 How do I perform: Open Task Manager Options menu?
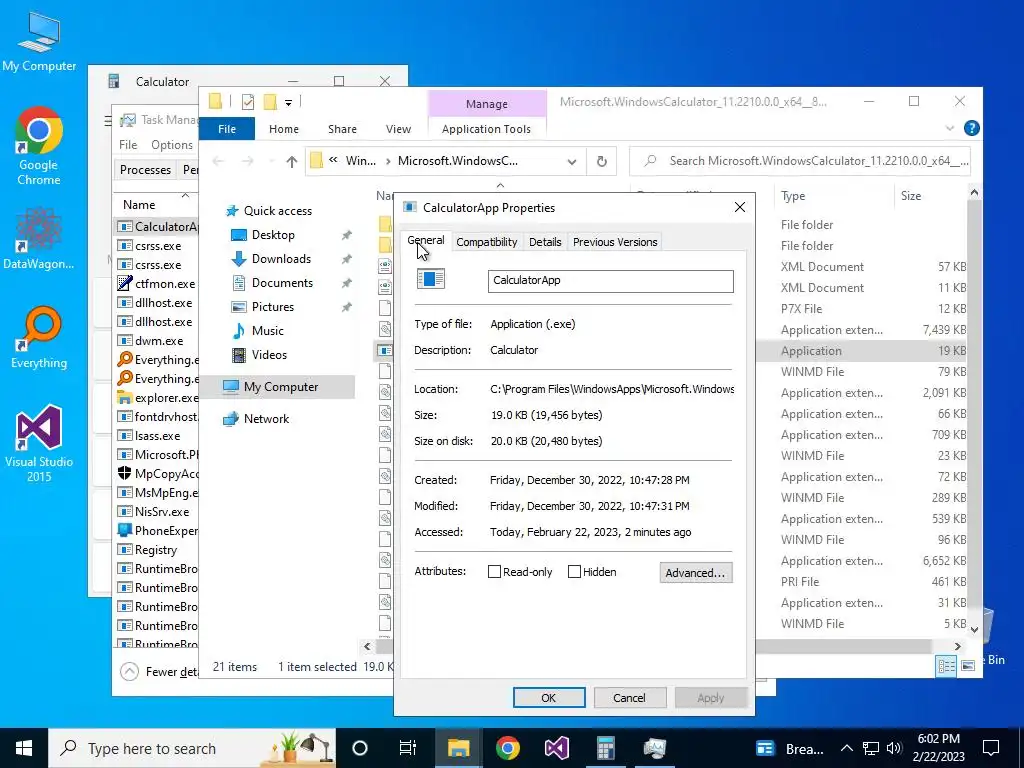[x=172, y=145]
